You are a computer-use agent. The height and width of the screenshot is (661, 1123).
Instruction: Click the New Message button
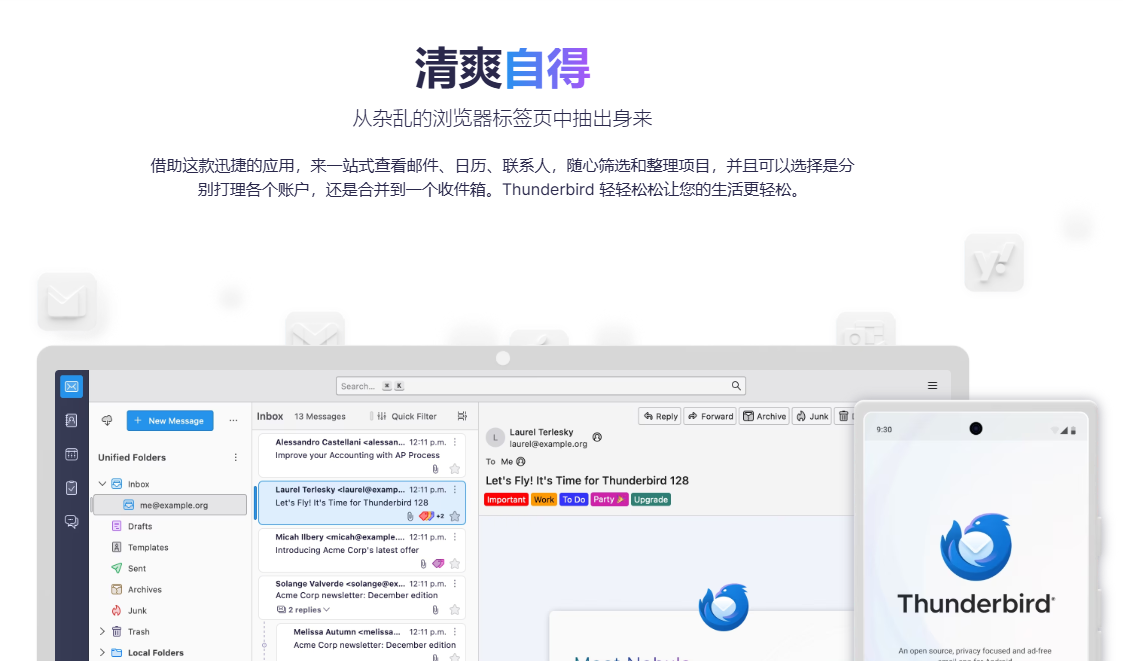click(x=170, y=420)
